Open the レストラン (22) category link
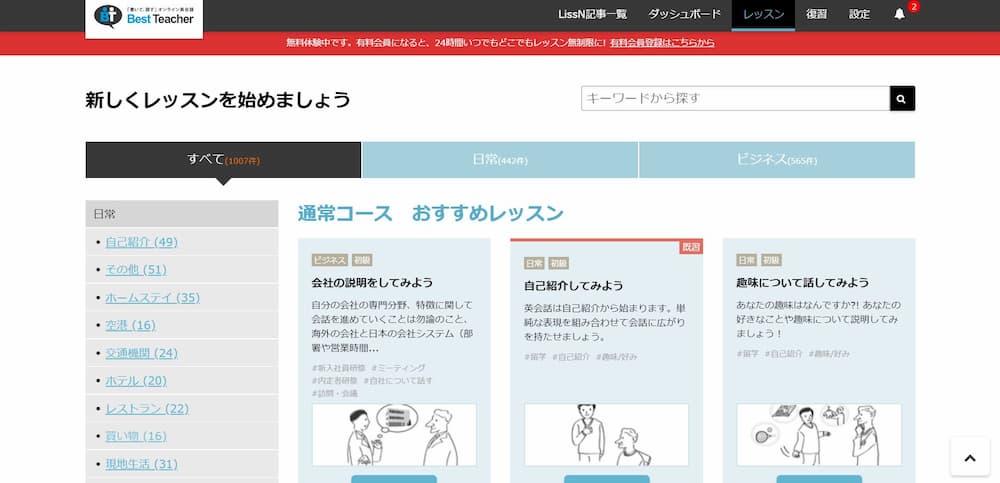The image size is (1000, 483). coord(147,408)
